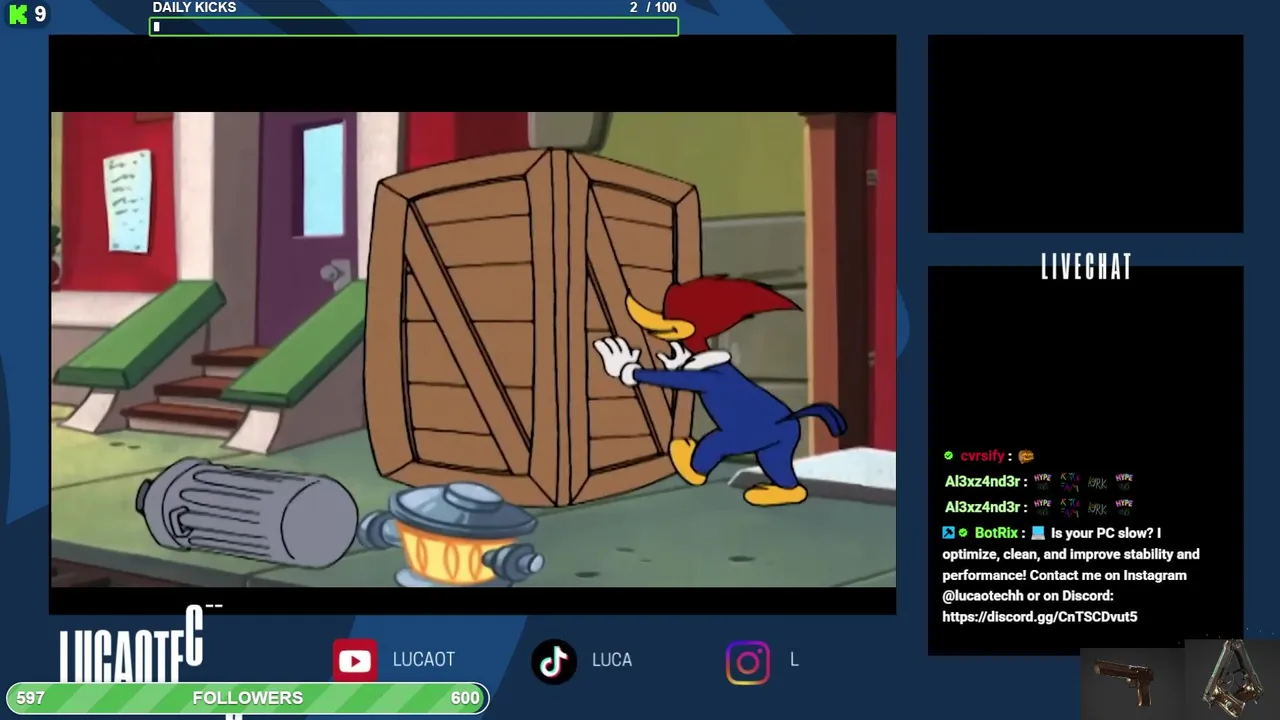Click the "600" follower goal number

click(465, 698)
